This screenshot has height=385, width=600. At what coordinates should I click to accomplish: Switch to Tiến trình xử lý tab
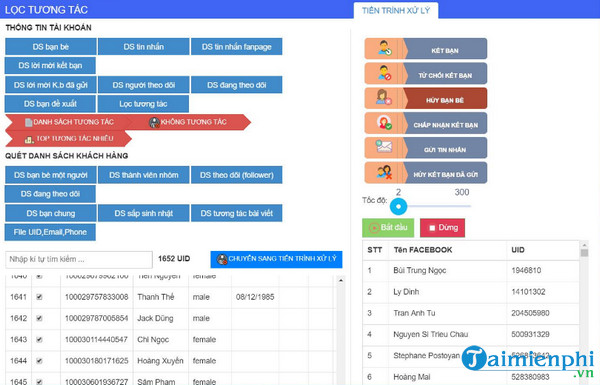click(396, 10)
